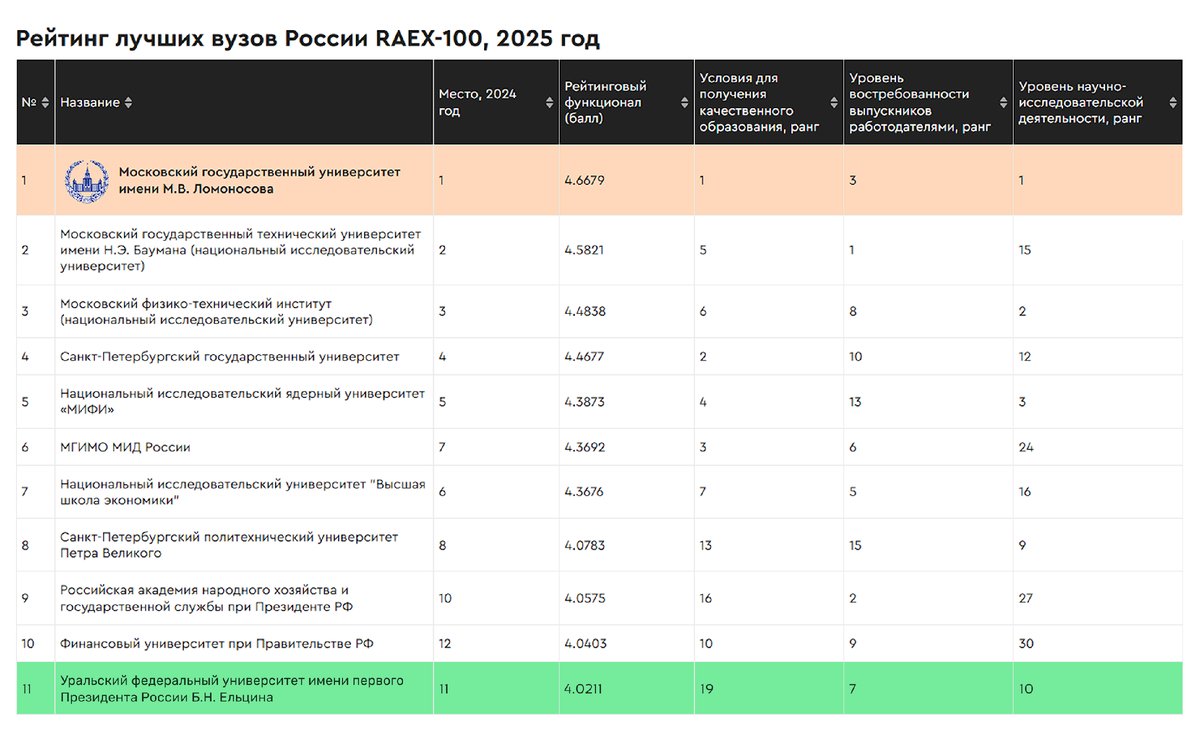The image size is (1200, 731).
Task: Click score value 4.6679
Action: click(x=585, y=180)
